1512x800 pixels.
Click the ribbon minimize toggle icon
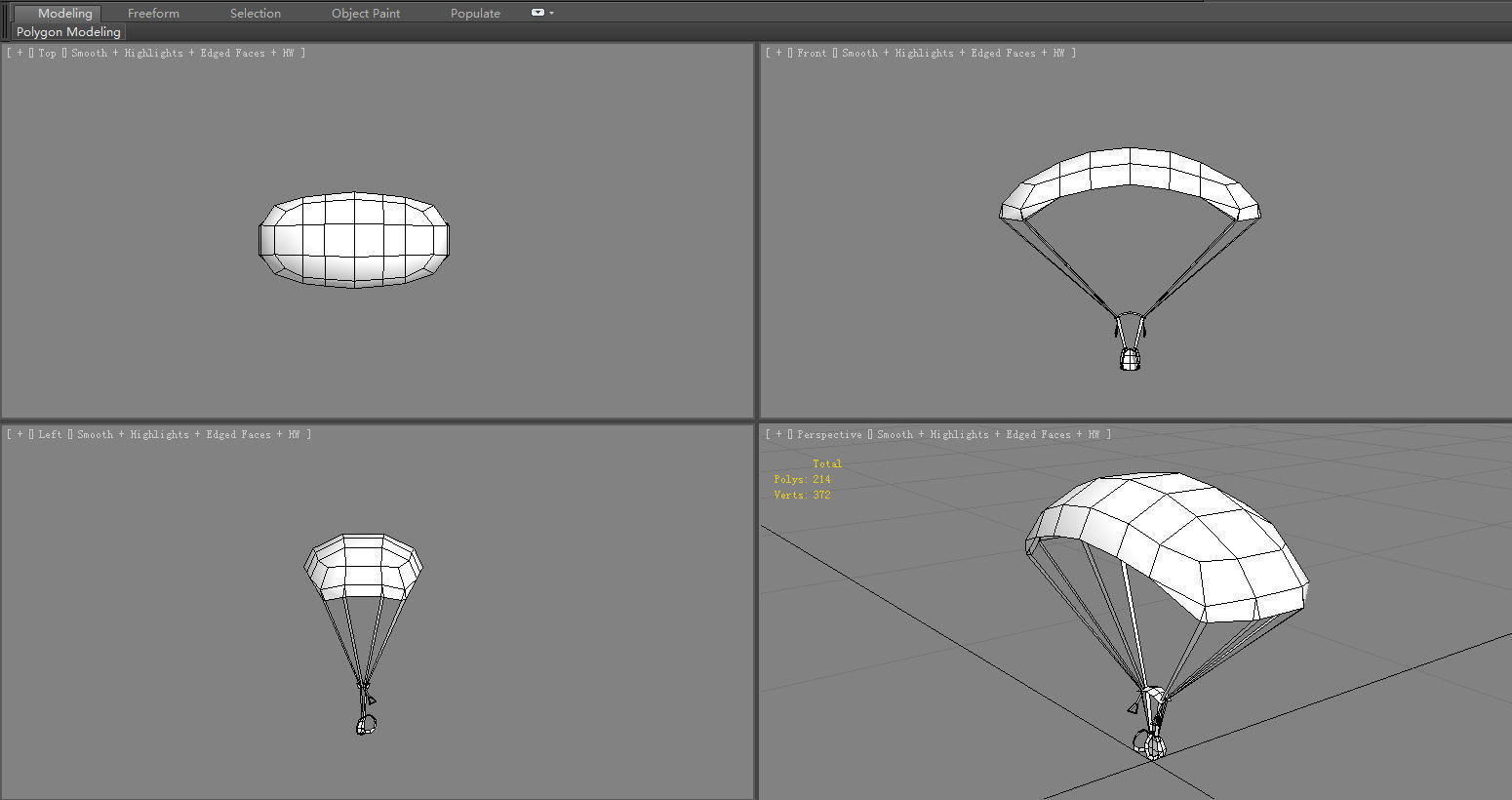tap(537, 13)
